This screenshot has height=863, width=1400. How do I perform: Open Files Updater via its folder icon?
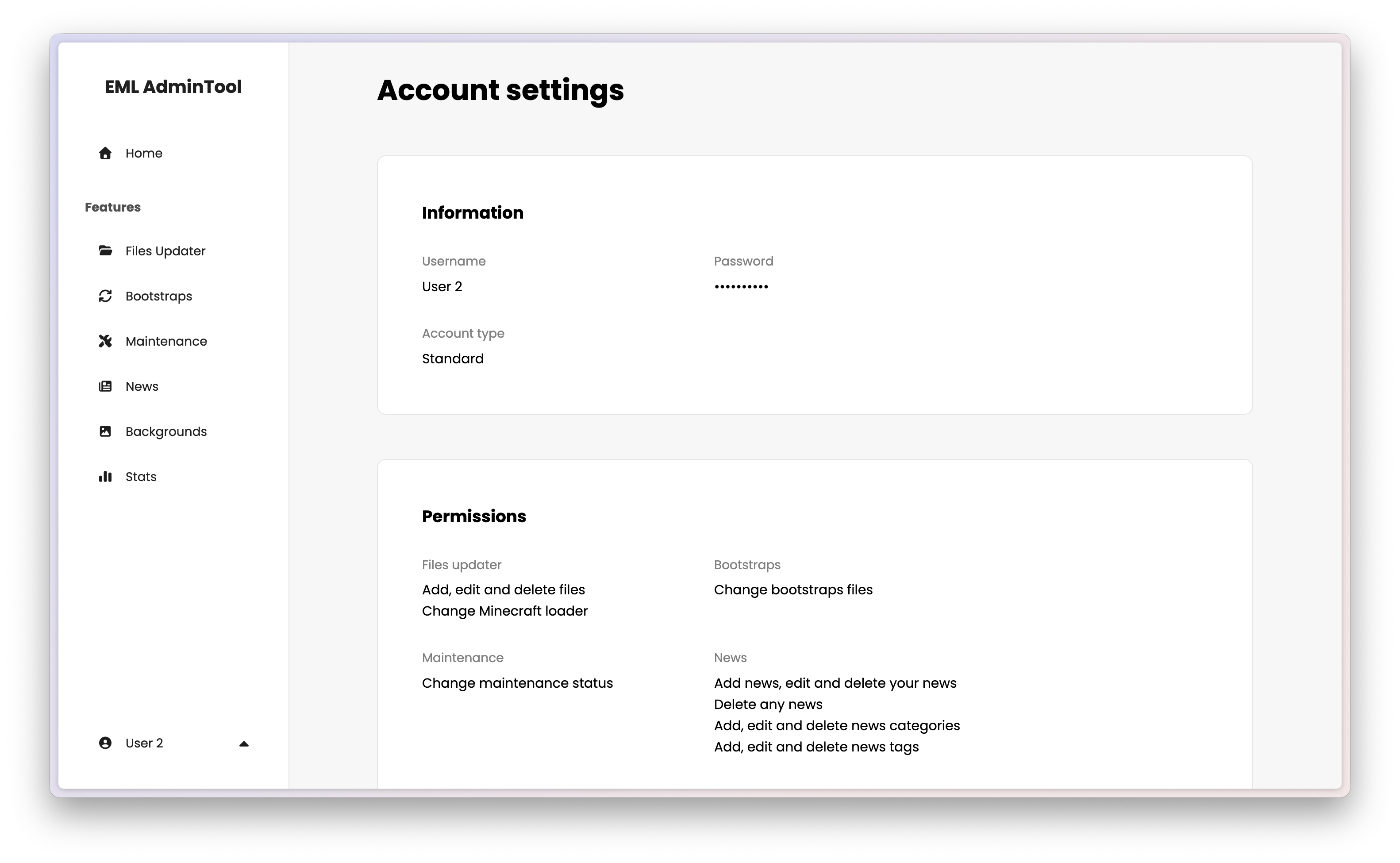(x=105, y=250)
